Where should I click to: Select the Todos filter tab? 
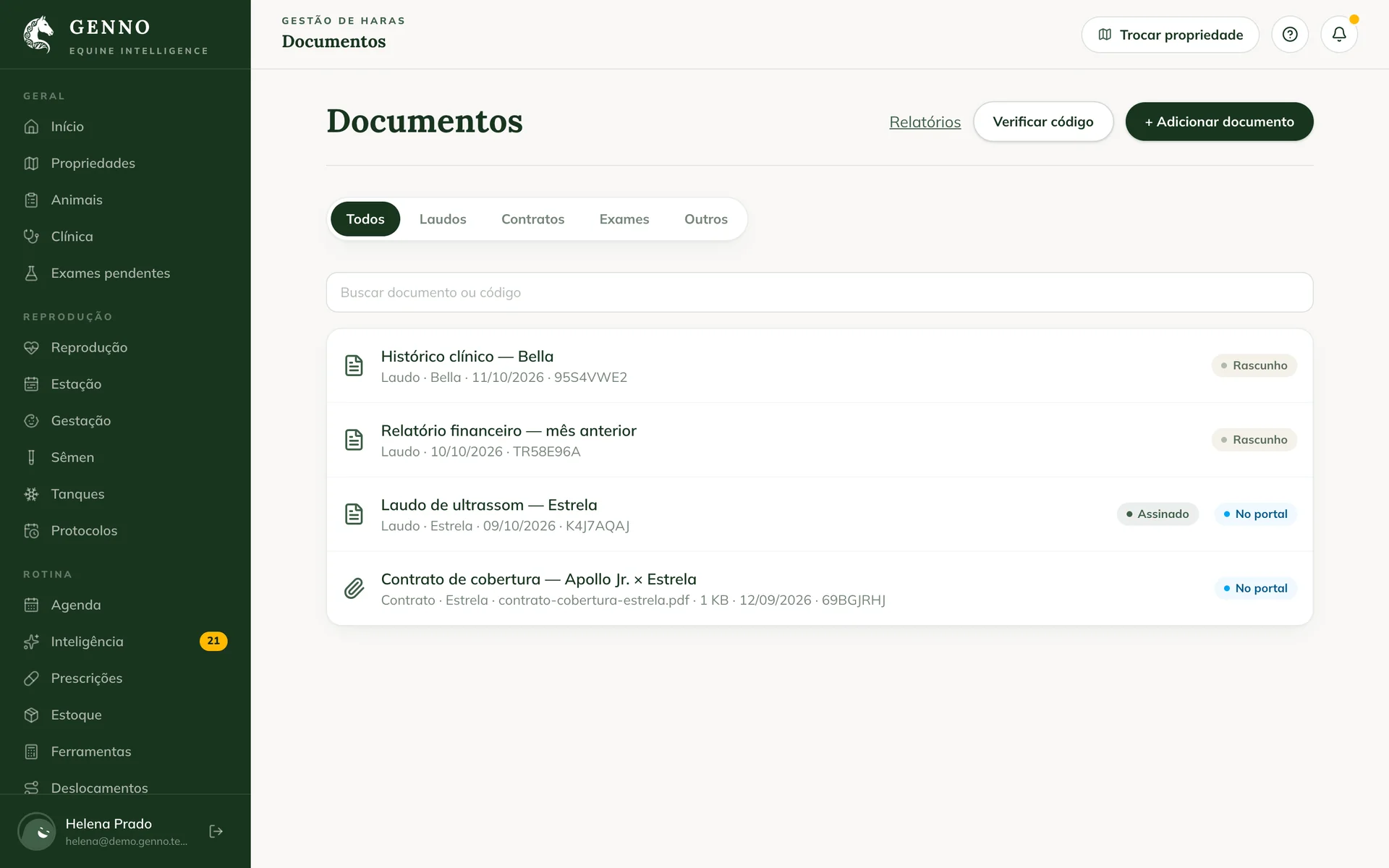[x=365, y=219]
